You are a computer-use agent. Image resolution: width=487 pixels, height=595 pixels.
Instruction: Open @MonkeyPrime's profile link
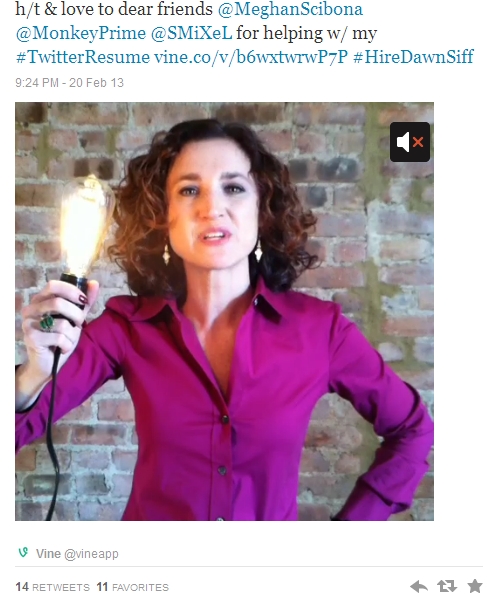80,33
